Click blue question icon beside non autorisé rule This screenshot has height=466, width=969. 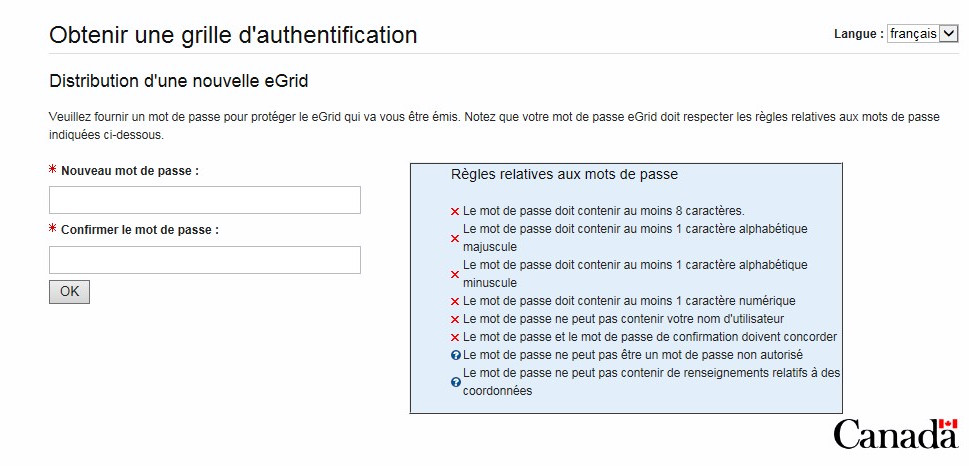click(456, 355)
